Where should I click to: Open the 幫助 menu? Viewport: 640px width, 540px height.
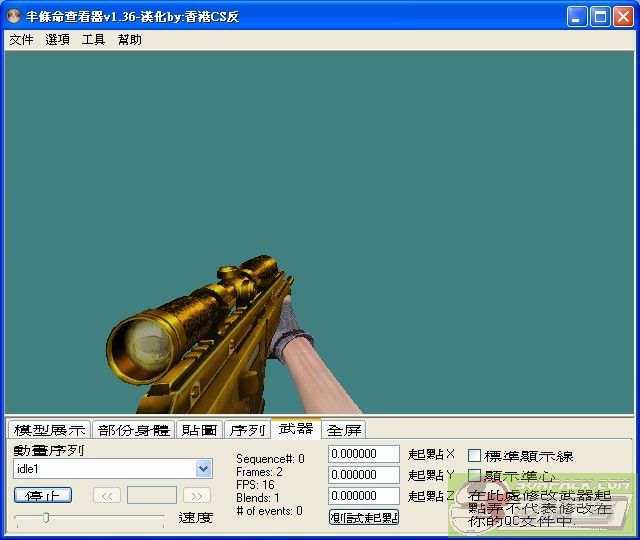pyautogui.click(x=130, y=40)
